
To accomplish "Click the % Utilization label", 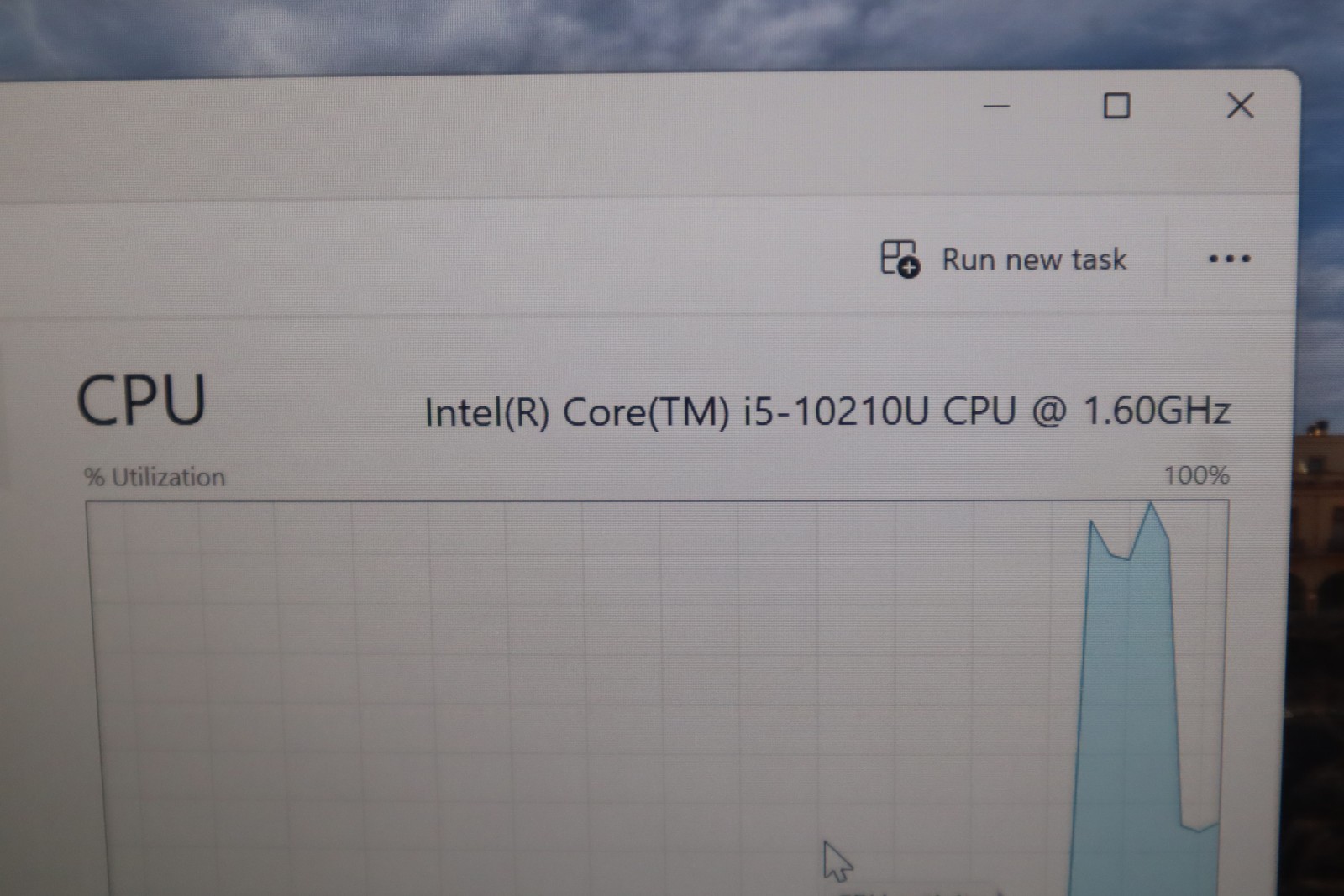I will [155, 477].
